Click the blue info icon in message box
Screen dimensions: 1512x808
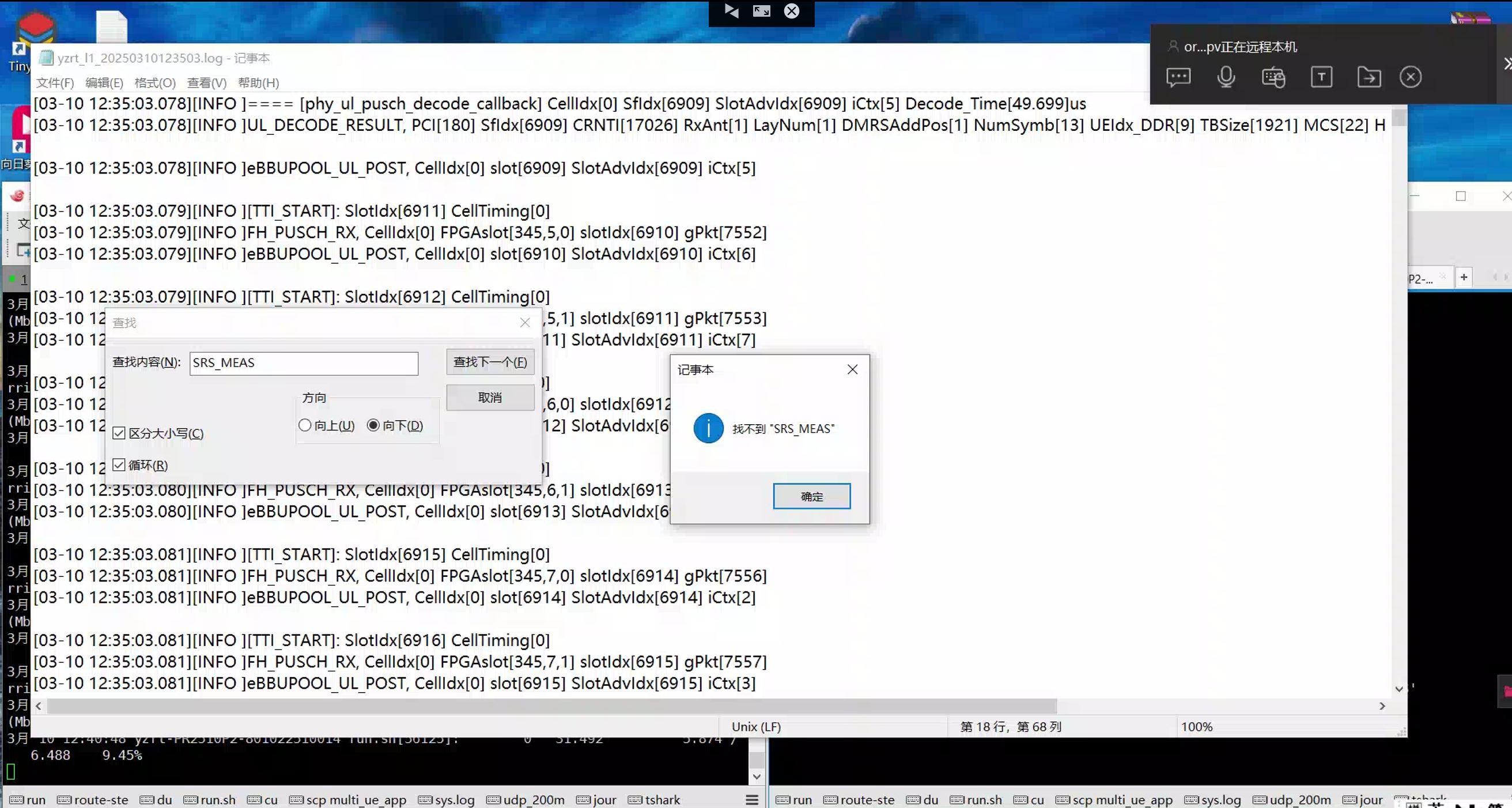tap(708, 428)
